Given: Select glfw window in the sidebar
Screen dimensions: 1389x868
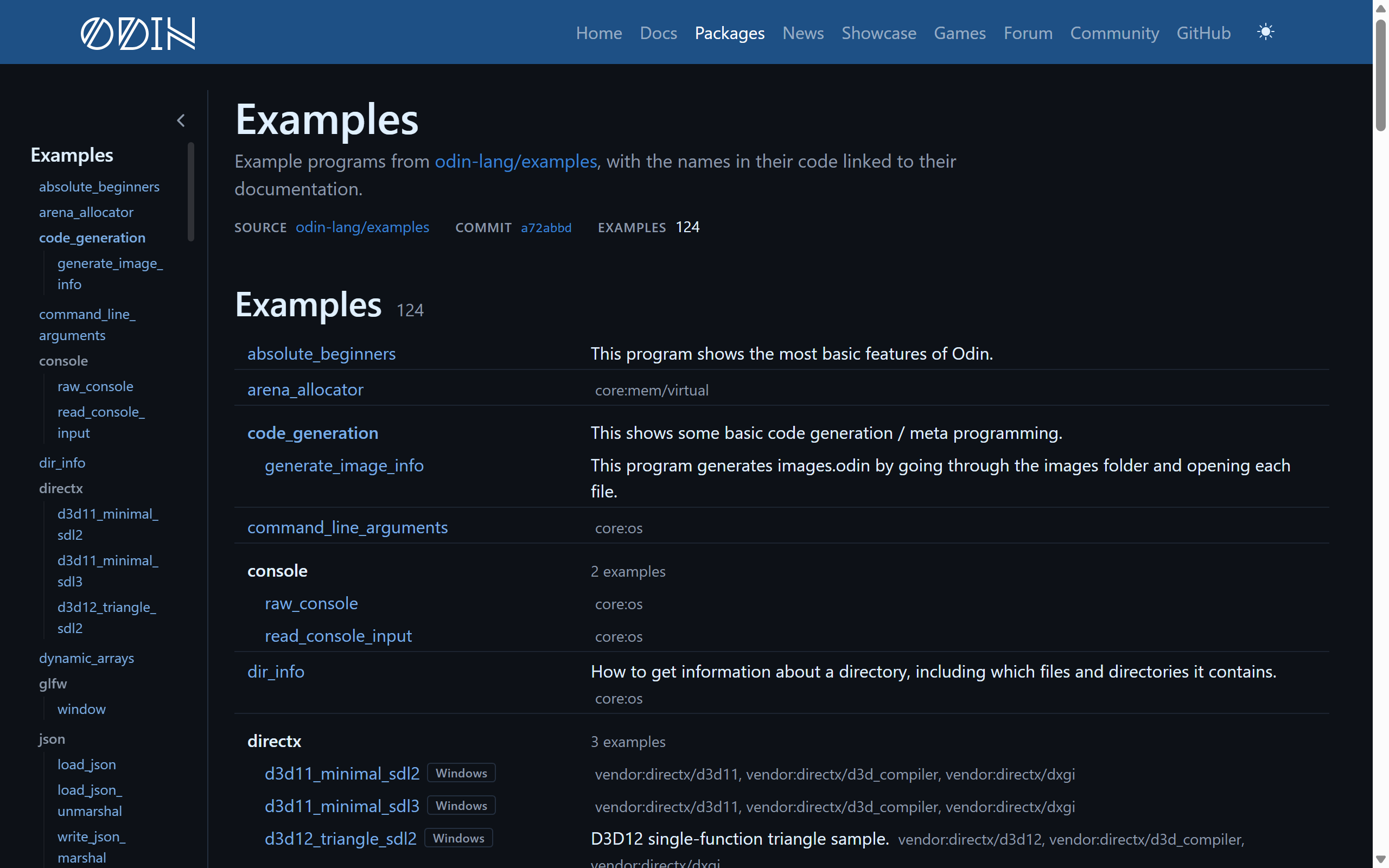Looking at the screenshot, I should 81,710.
